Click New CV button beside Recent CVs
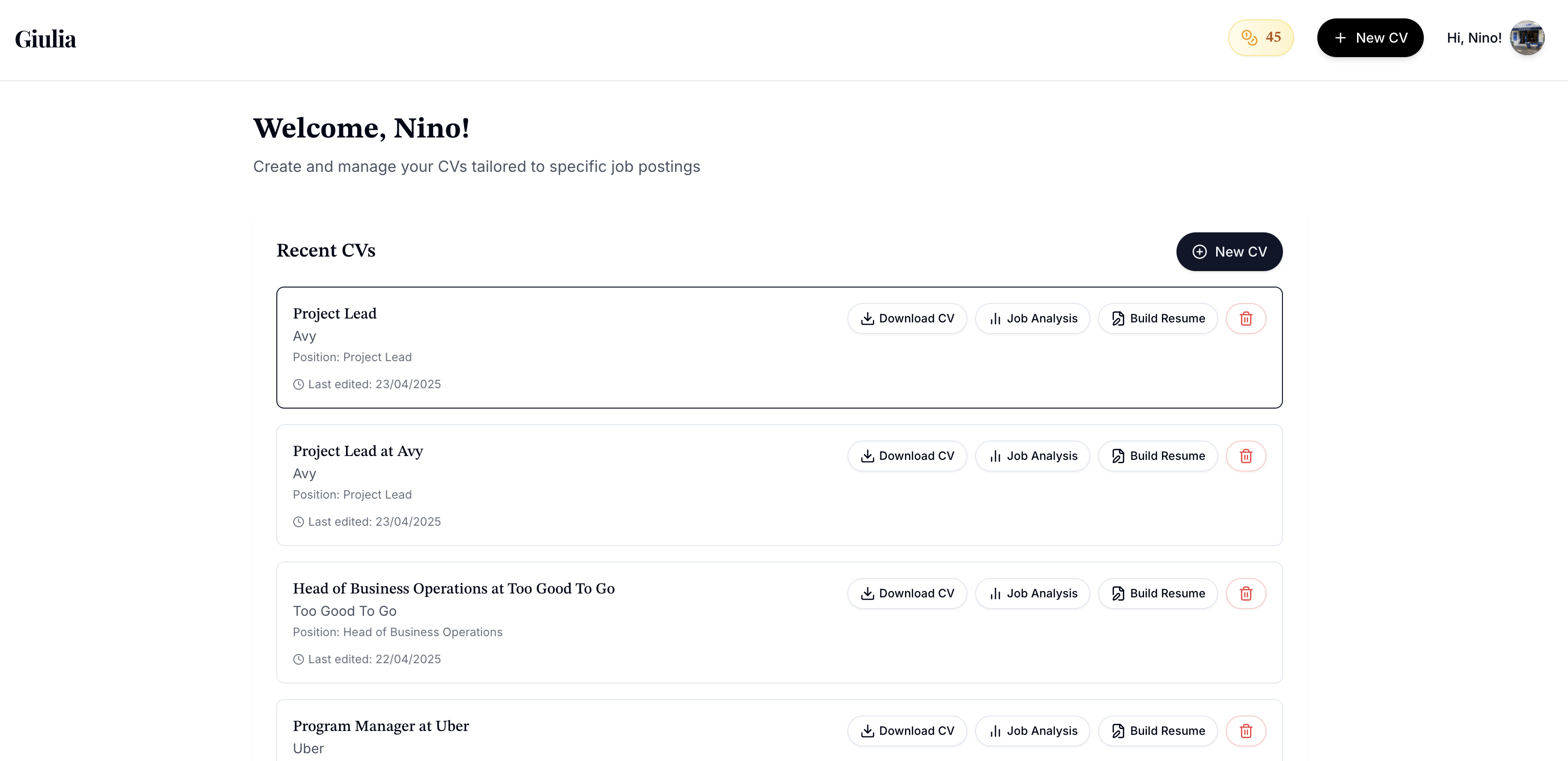Viewport: 1568px width, 761px height. (x=1229, y=251)
